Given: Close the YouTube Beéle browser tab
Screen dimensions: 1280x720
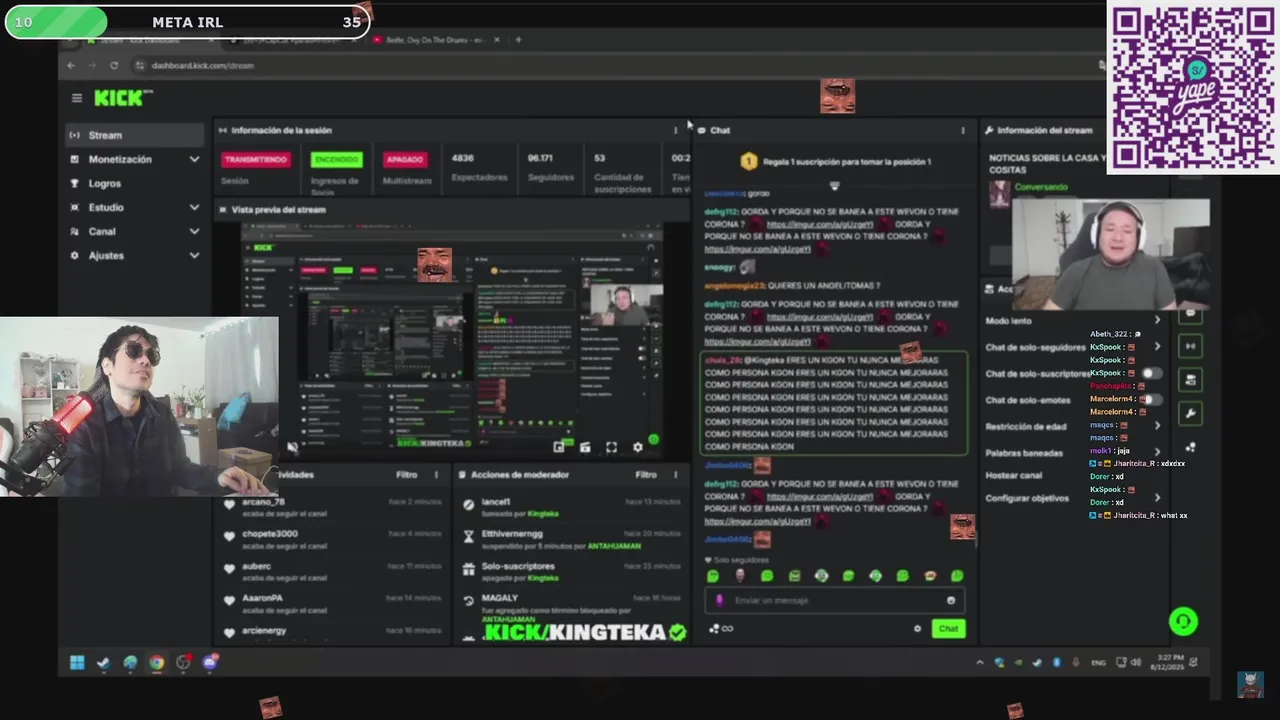Looking at the screenshot, I should 499,40.
